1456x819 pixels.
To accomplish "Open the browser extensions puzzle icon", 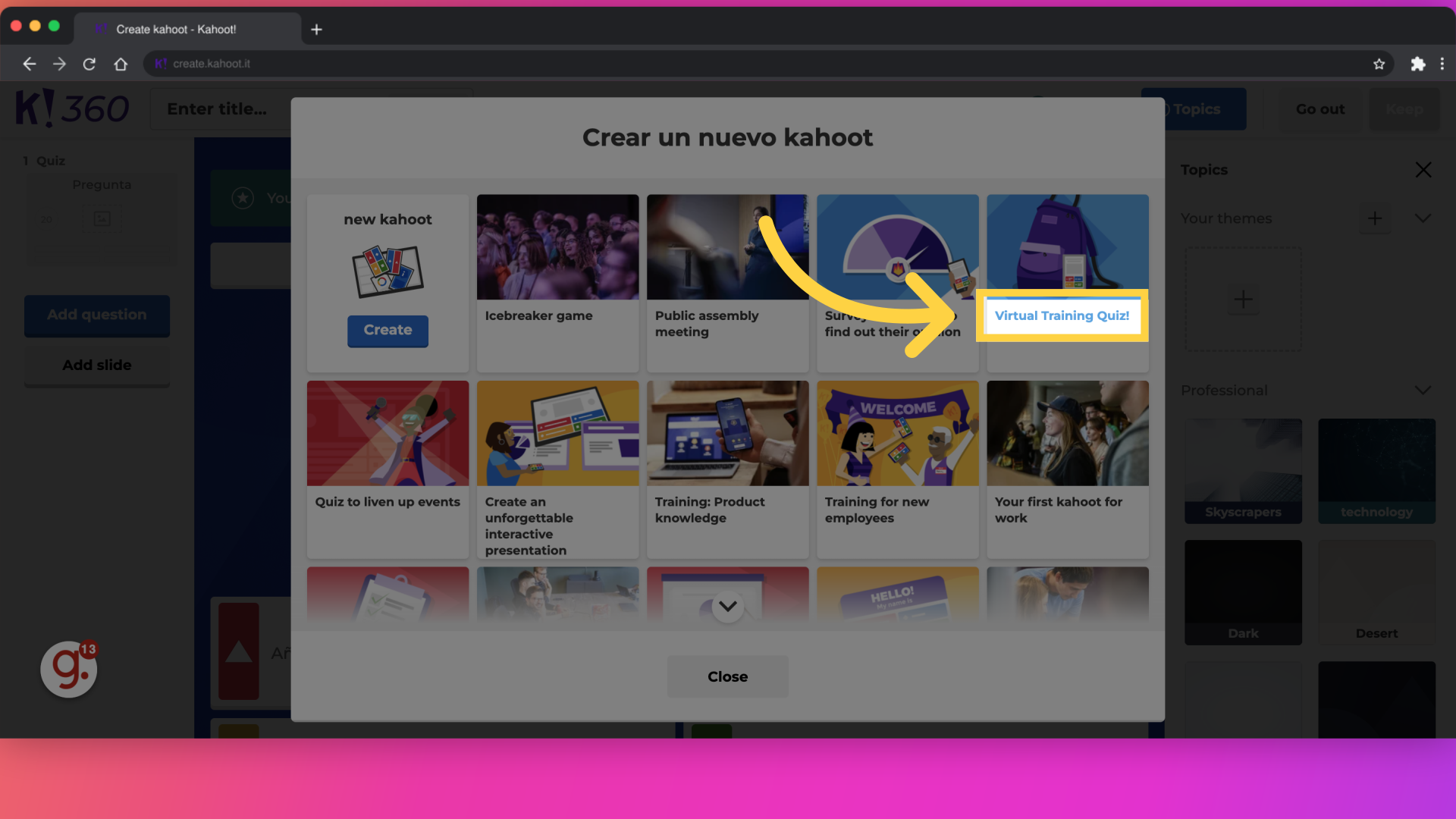I will click(x=1417, y=64).
